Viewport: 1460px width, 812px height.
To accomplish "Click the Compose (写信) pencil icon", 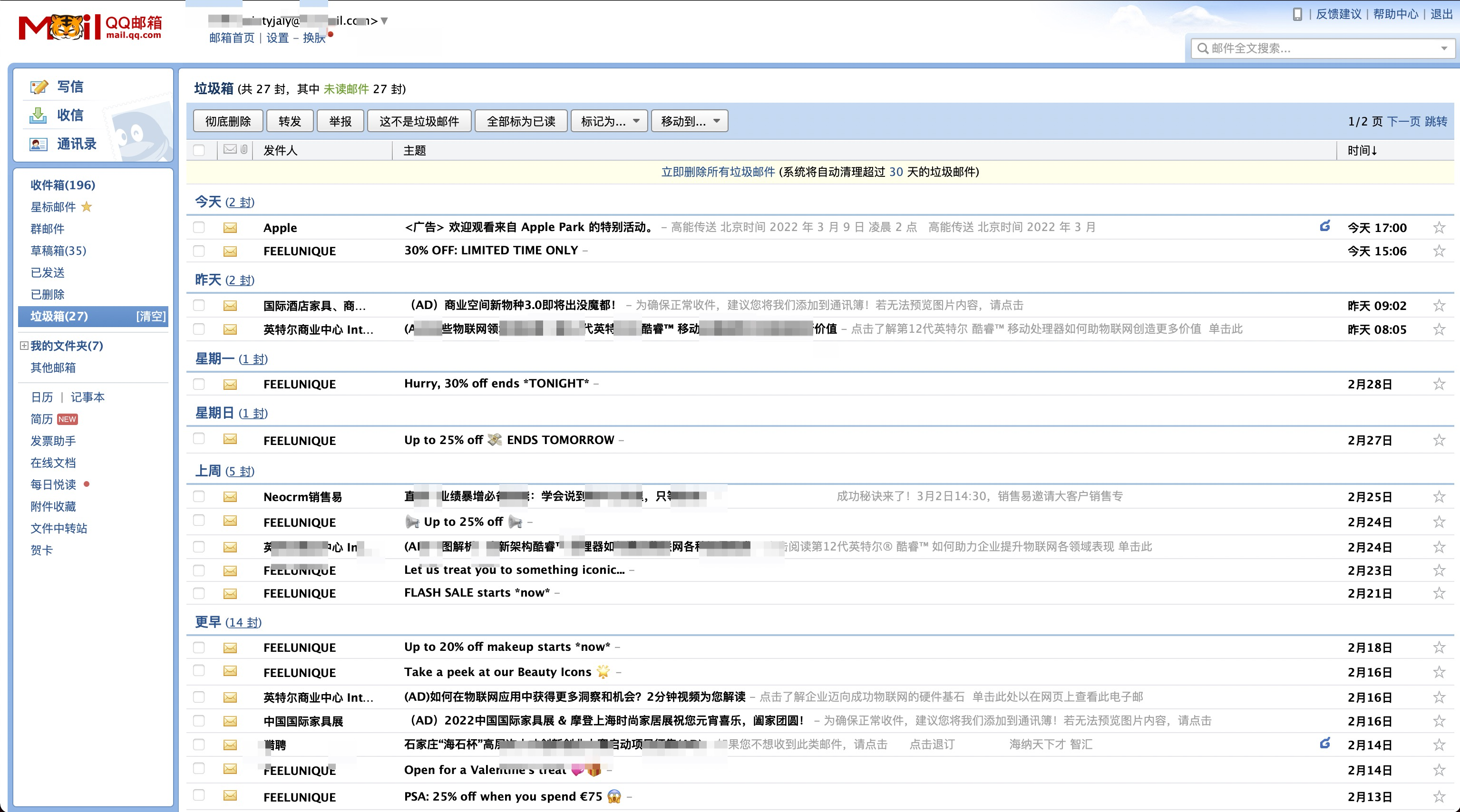I will tap(39, 87).
